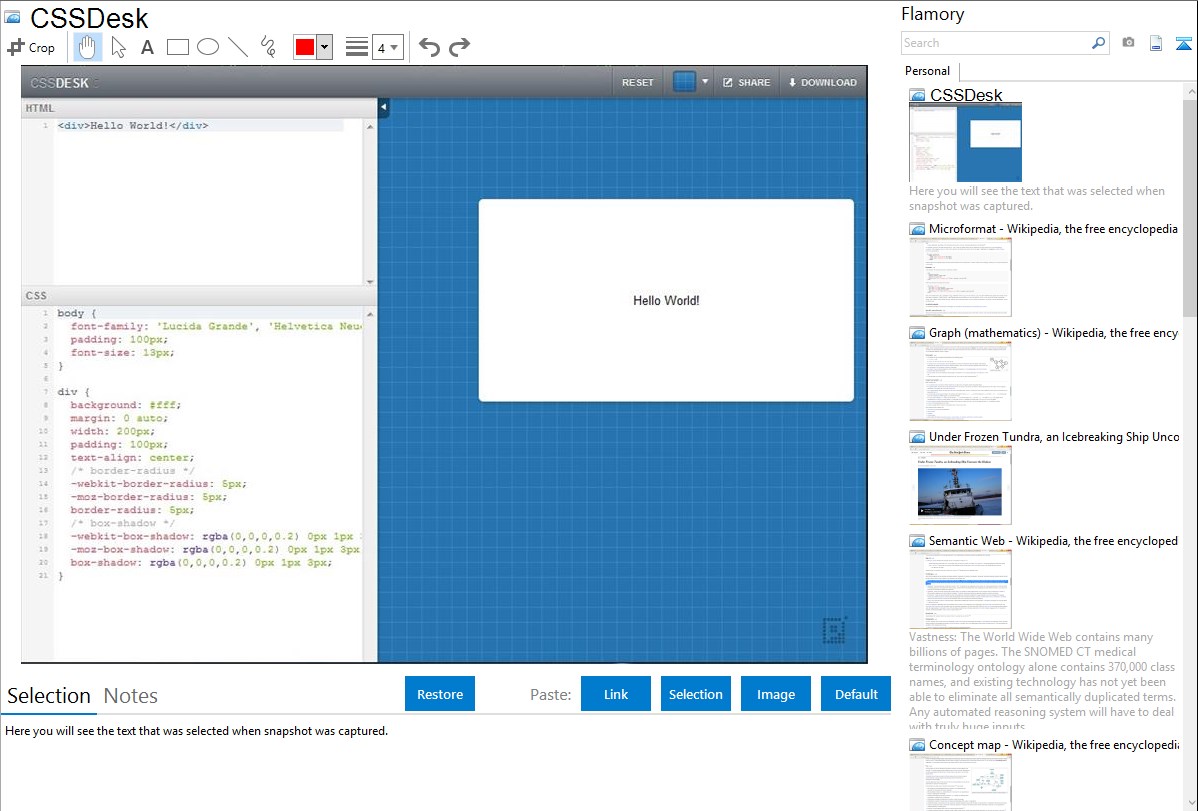Open the Personal tab
Image resolution: width=1198 pixels, height=811 pixels.
927,71
